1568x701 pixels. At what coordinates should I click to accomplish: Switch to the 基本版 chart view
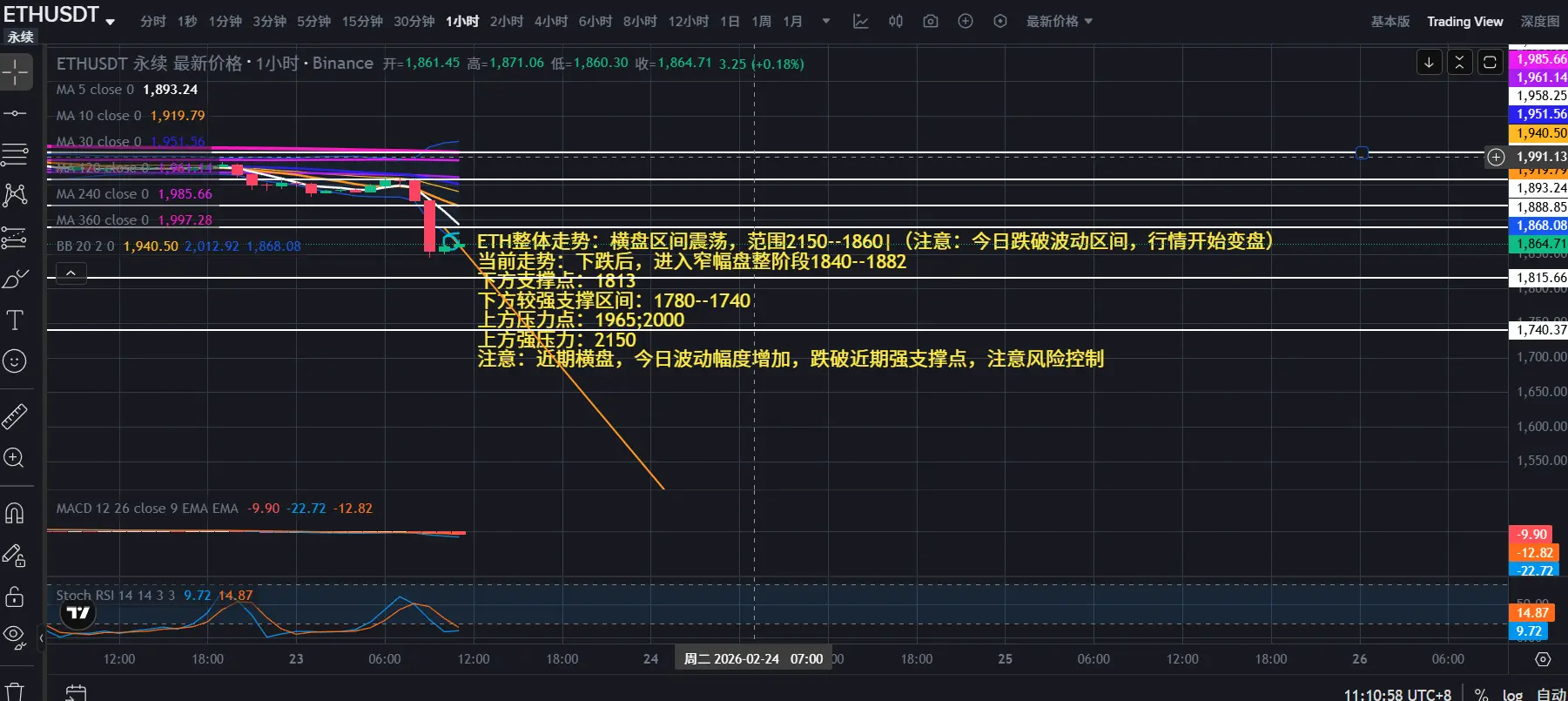[1390, 21]
